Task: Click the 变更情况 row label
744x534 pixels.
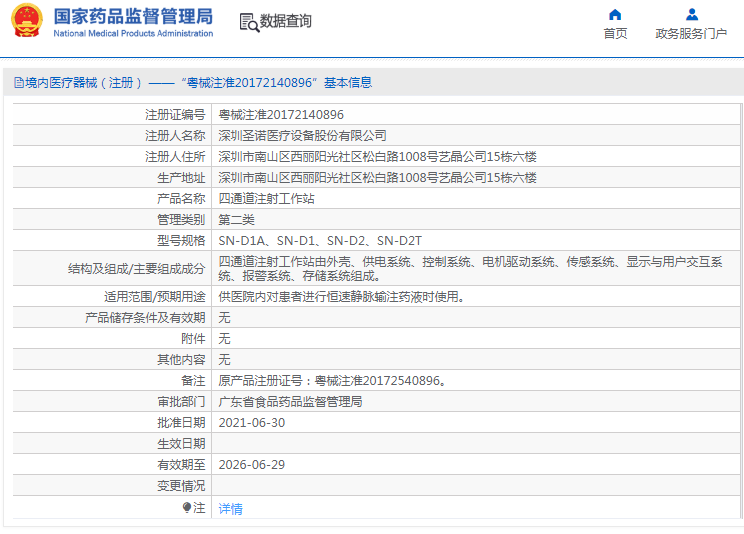Action: pos(181,486)
